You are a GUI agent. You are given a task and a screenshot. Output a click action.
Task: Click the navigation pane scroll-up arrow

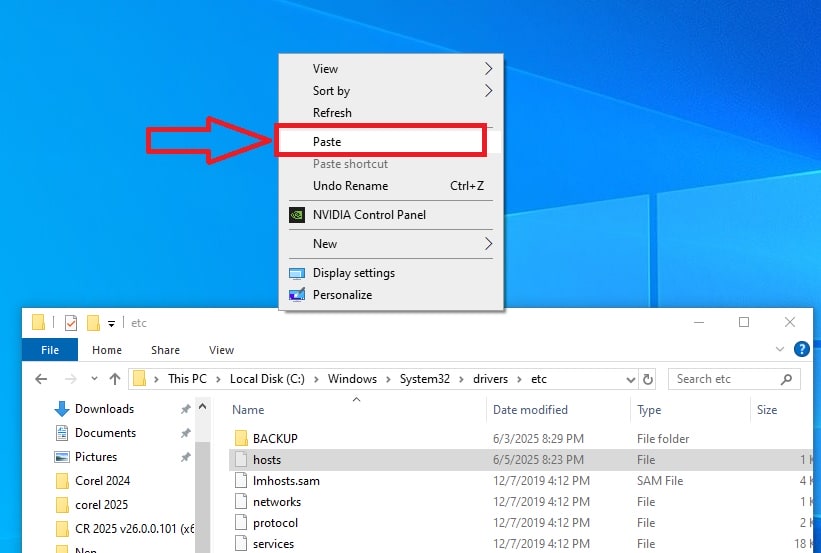coord(203,406)
